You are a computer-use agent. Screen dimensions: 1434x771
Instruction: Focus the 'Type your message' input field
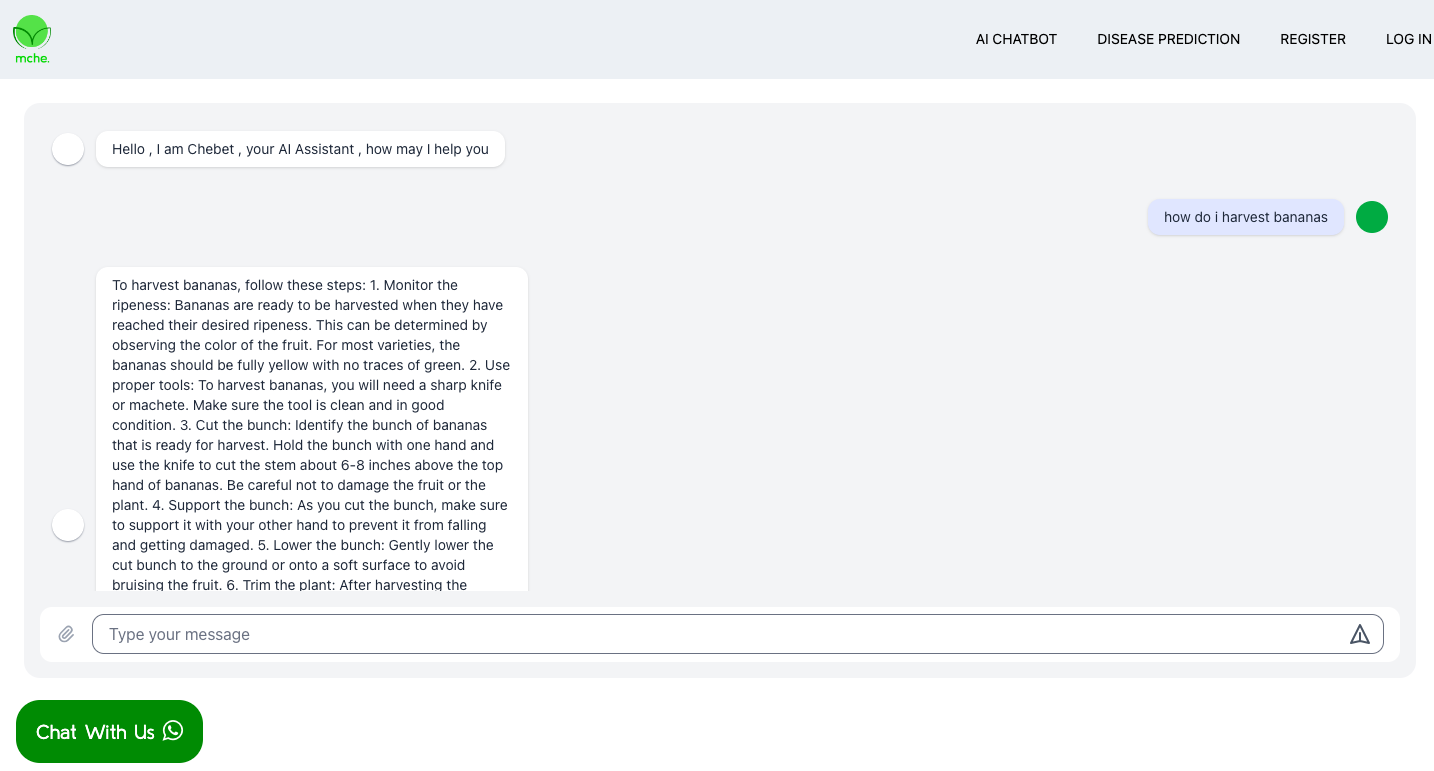tap(720, 634)
